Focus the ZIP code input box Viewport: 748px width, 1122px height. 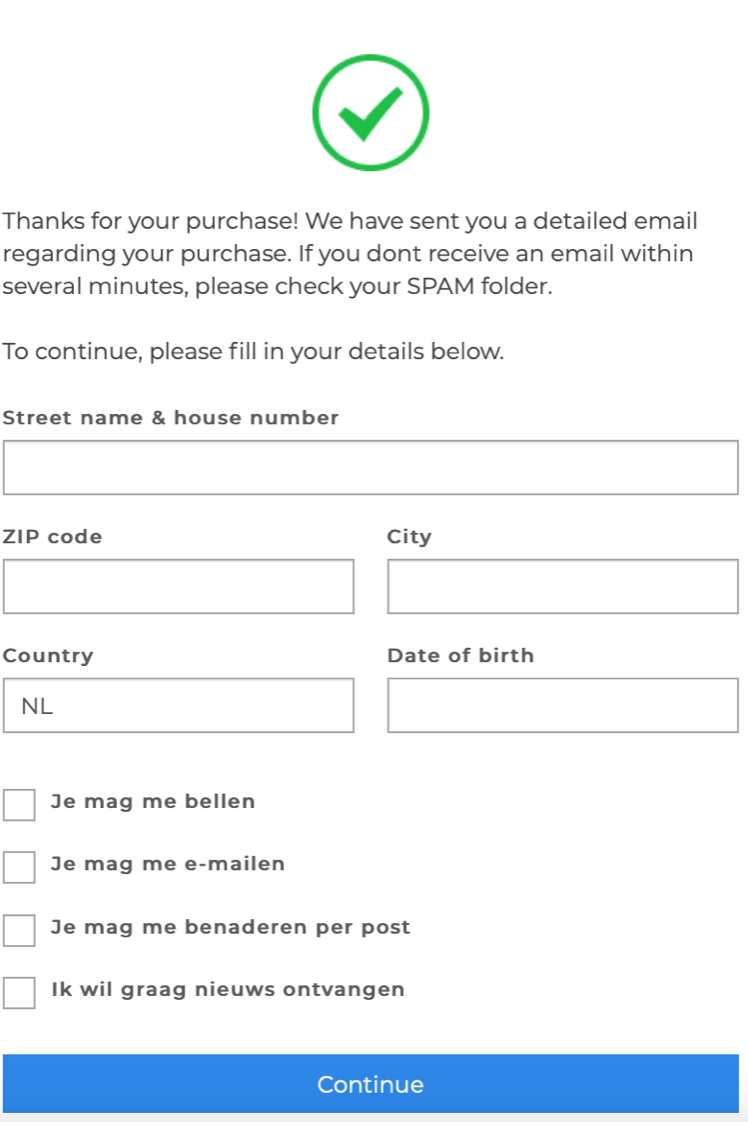pos(178,586)
